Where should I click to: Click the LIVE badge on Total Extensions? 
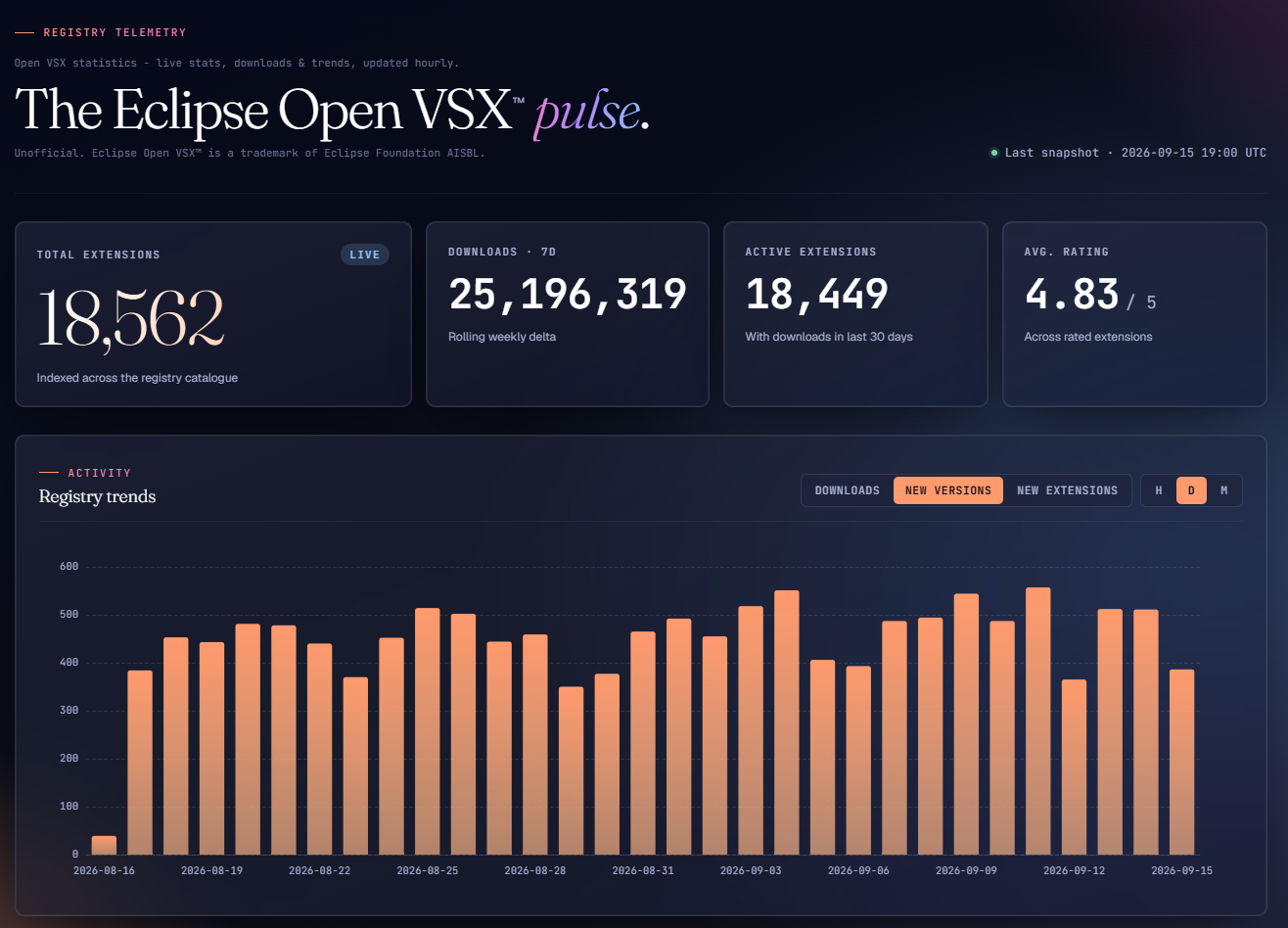click(x=365, y=255)
